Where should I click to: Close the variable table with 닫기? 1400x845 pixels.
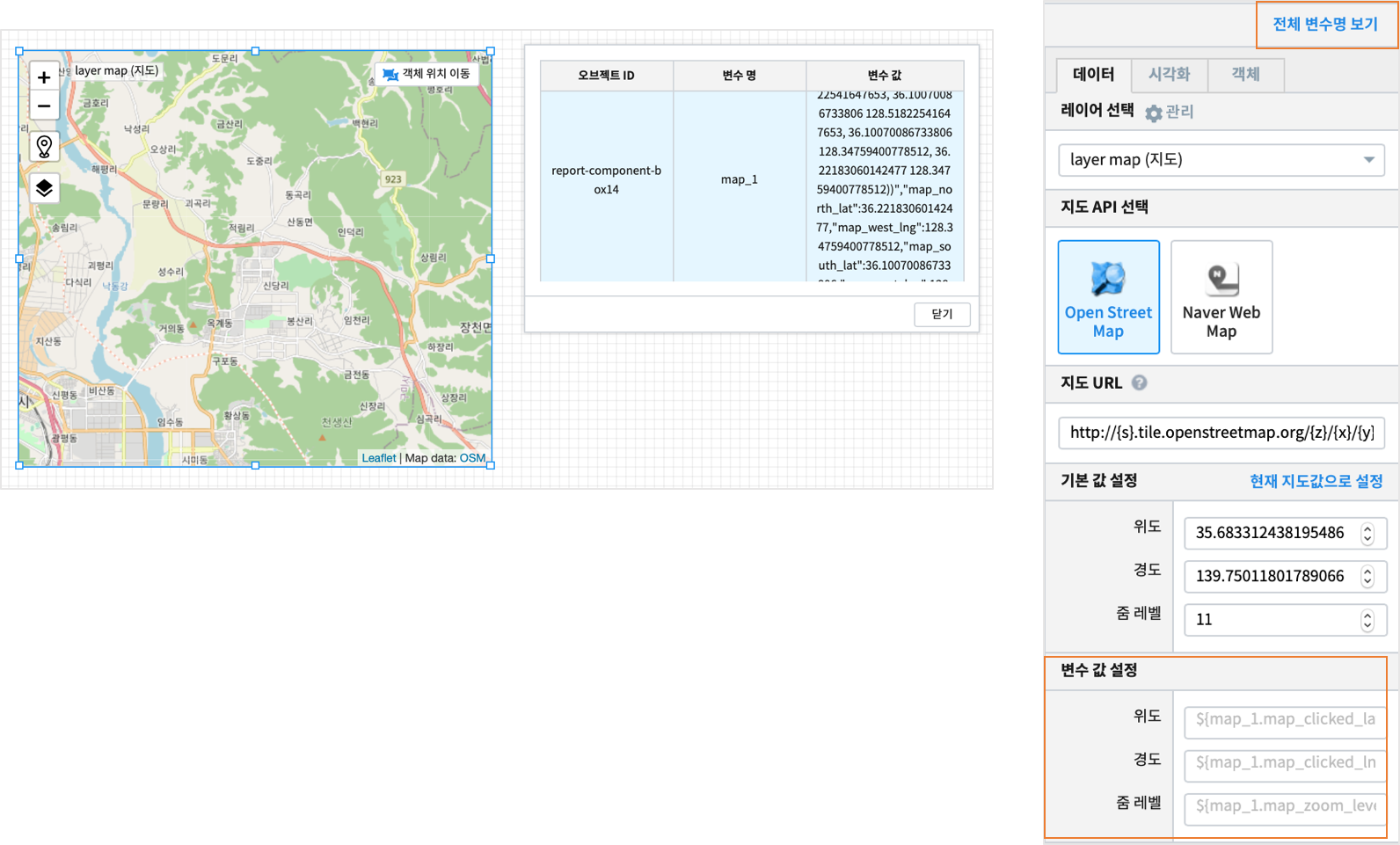[x=942, y=314]
